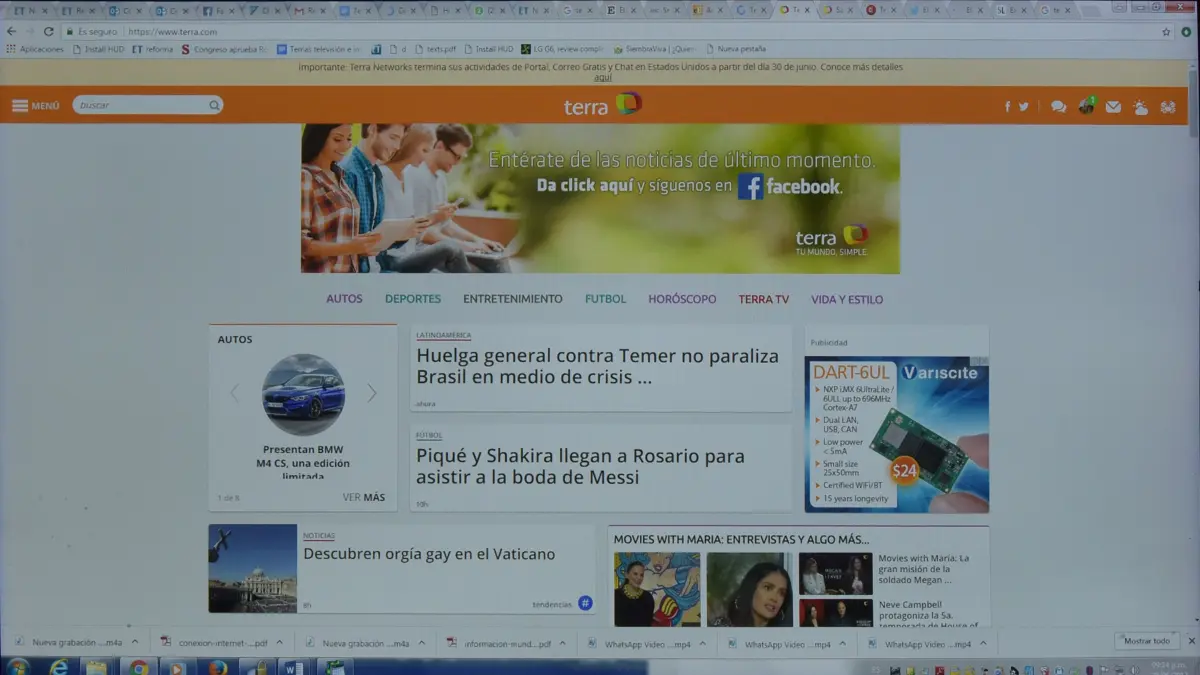1200x675 pixels.
Task: Open the Piqué y Shakira headline
Action: click(x=580, y=467)
